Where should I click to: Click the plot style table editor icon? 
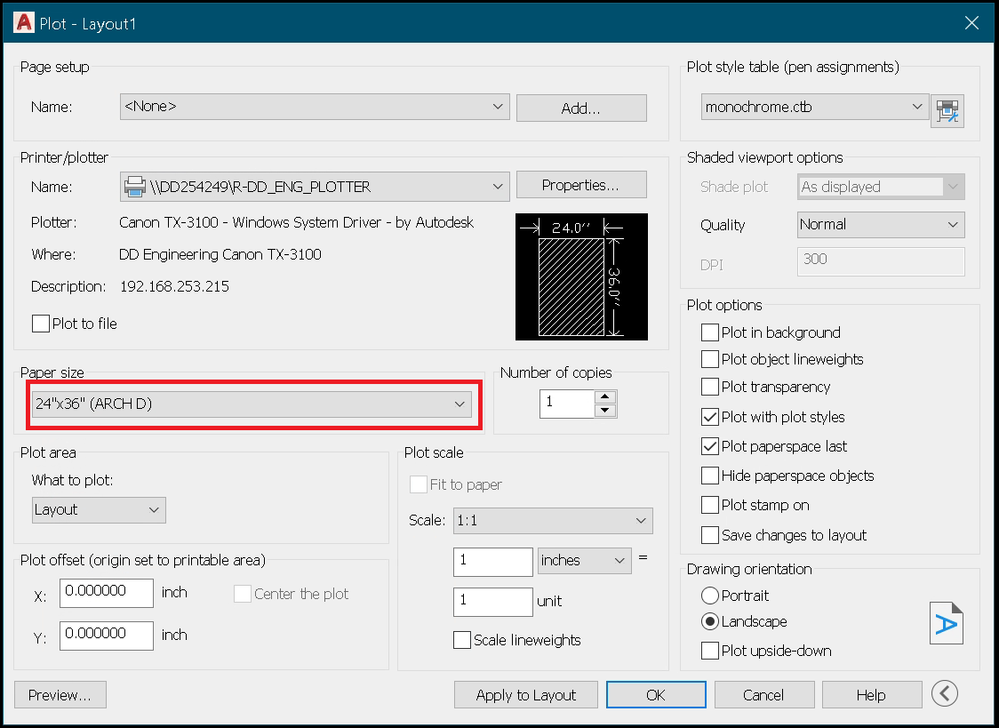tap(946, 110)
